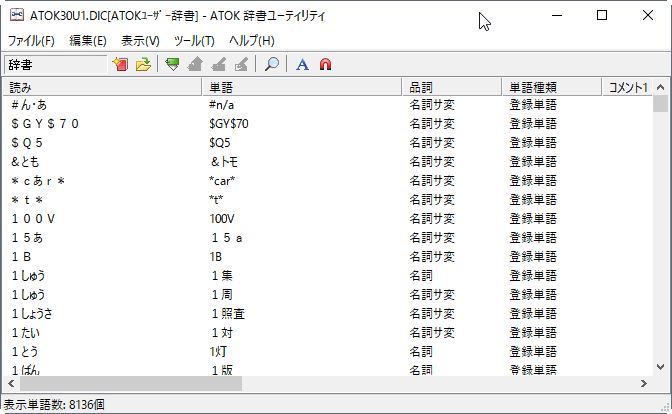Click the new dictionary icon

pyautogui.click(x=120, y=64)
